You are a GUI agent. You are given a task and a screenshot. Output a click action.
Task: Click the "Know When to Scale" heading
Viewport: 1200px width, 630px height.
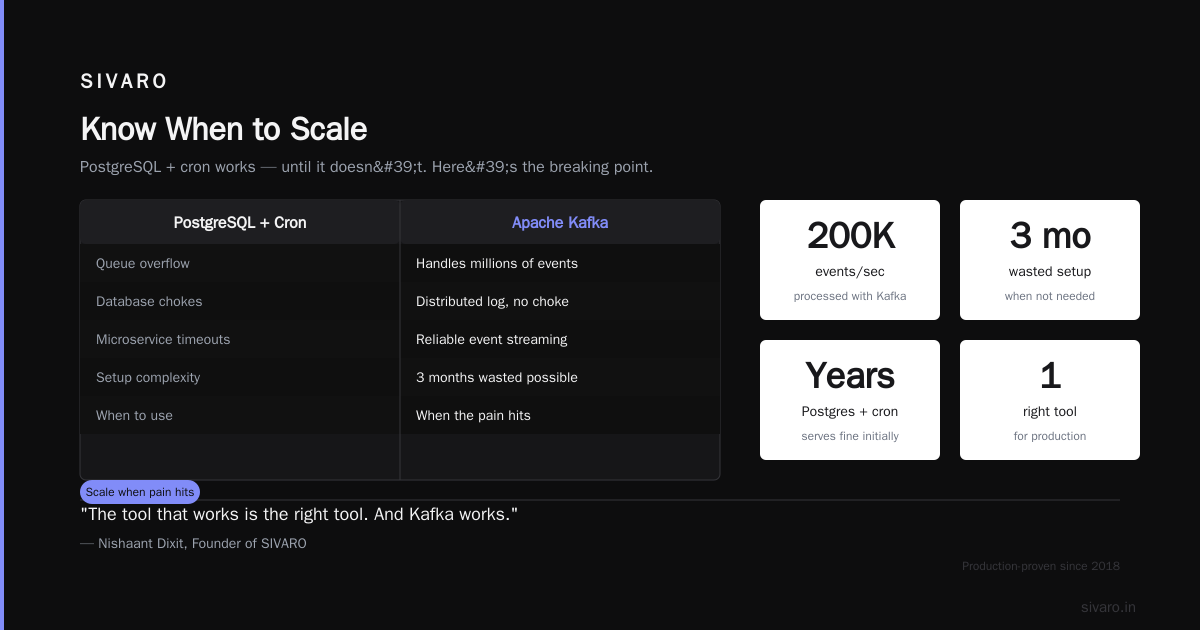pos(224,129)
